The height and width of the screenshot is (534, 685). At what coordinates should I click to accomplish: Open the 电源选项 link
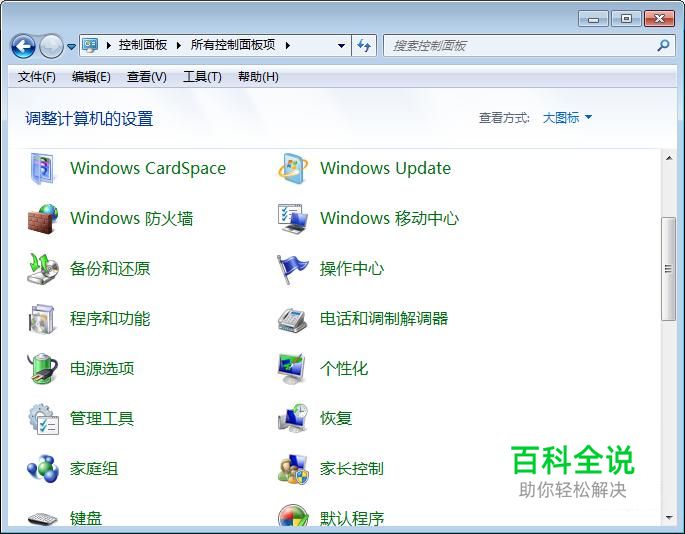(x=102, y=368)
